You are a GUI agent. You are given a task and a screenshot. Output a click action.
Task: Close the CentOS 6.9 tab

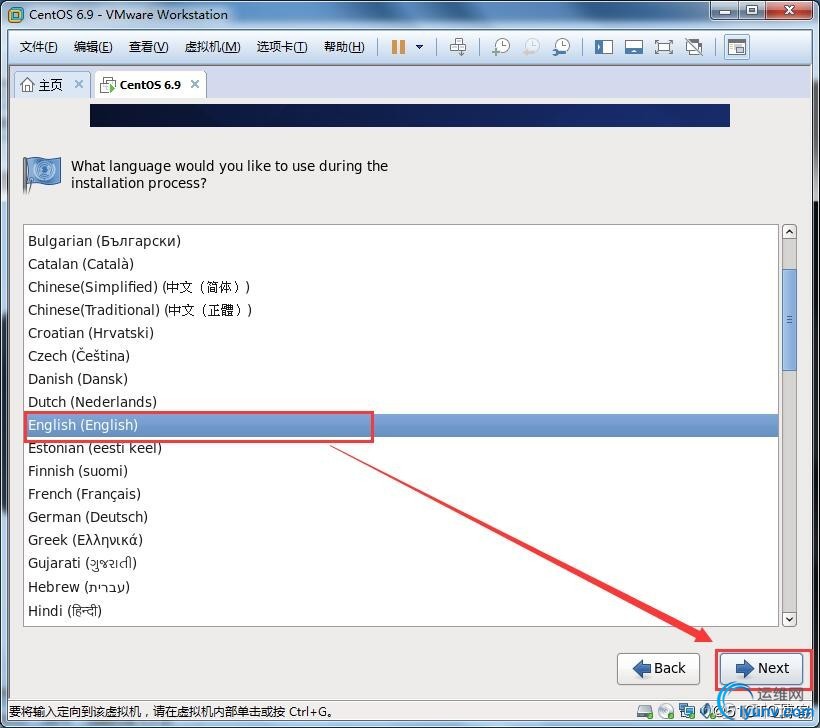(195, 84)
